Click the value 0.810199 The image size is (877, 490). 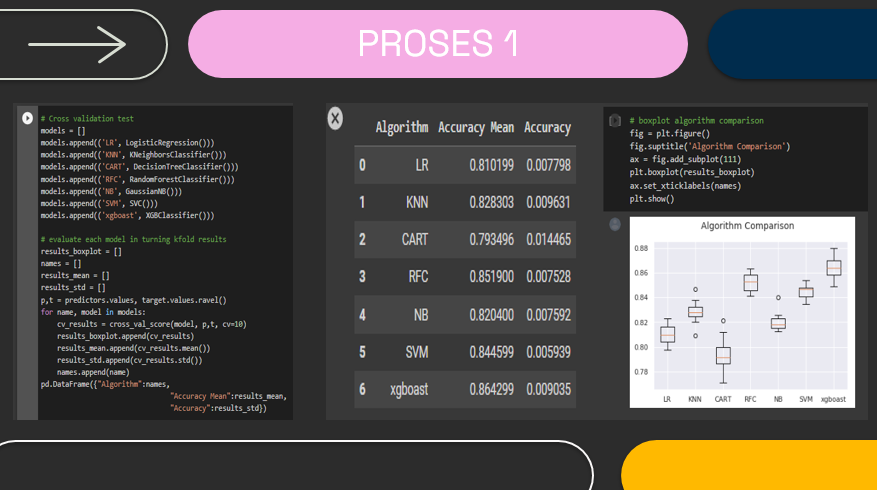[492, 165]
